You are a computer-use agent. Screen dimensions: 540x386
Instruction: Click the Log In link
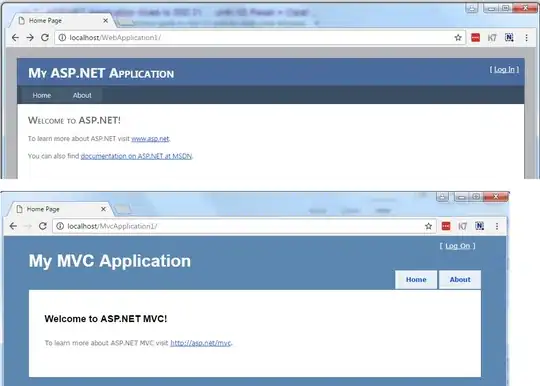(x=504, y=70)
